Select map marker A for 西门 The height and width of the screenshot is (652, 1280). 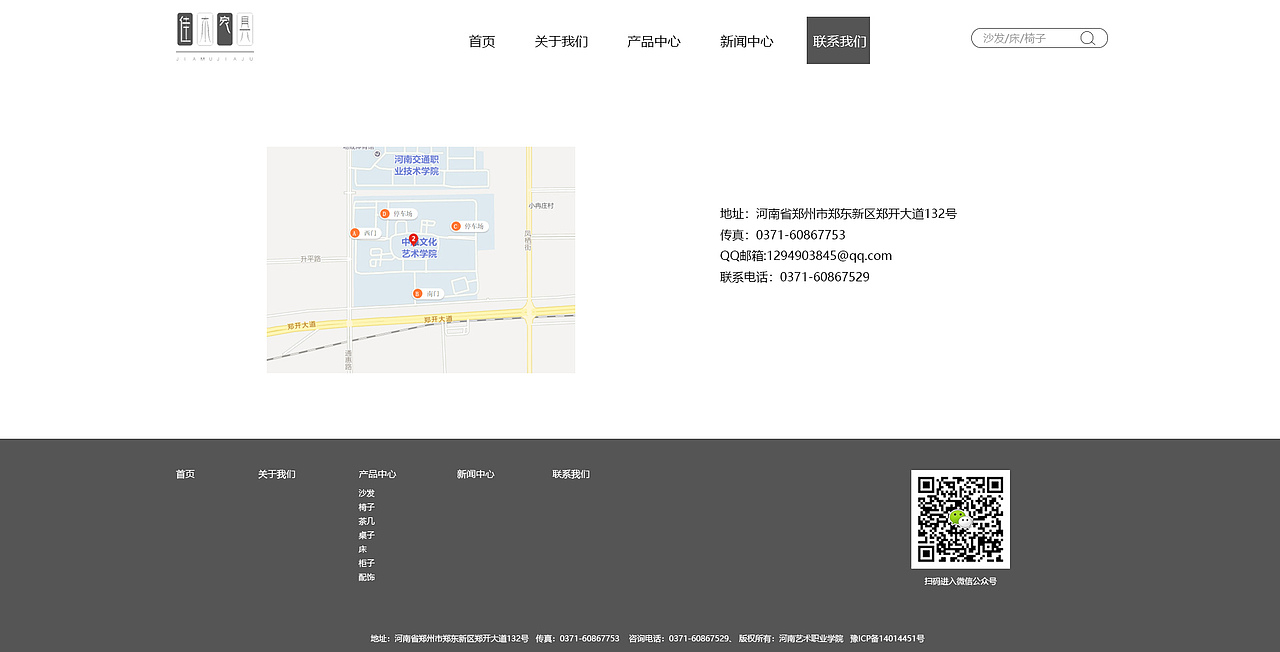tap(354, 232)
